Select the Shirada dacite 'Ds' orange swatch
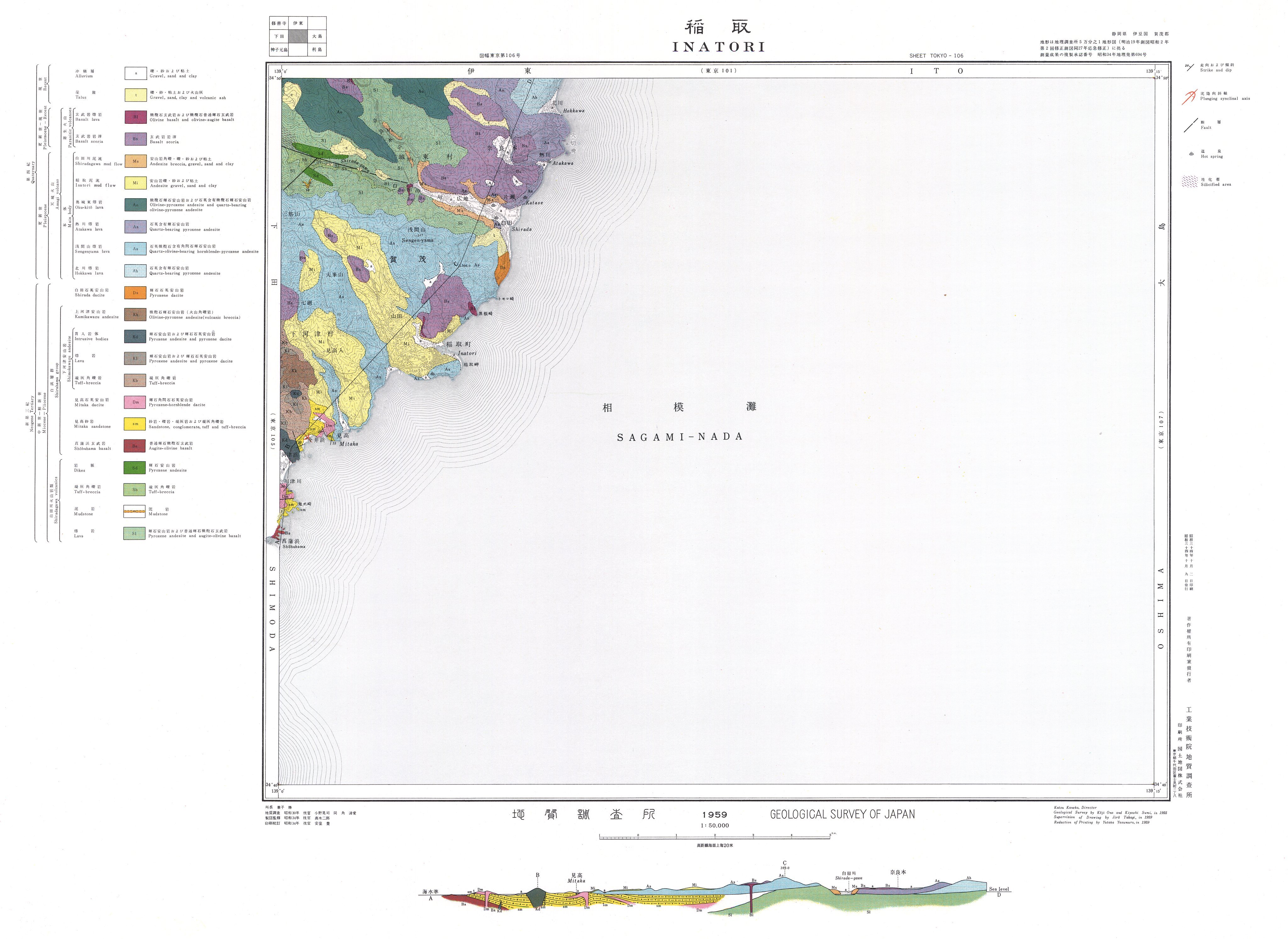Viewport: 1288px width, 939px height. click(x=135, y=293)
